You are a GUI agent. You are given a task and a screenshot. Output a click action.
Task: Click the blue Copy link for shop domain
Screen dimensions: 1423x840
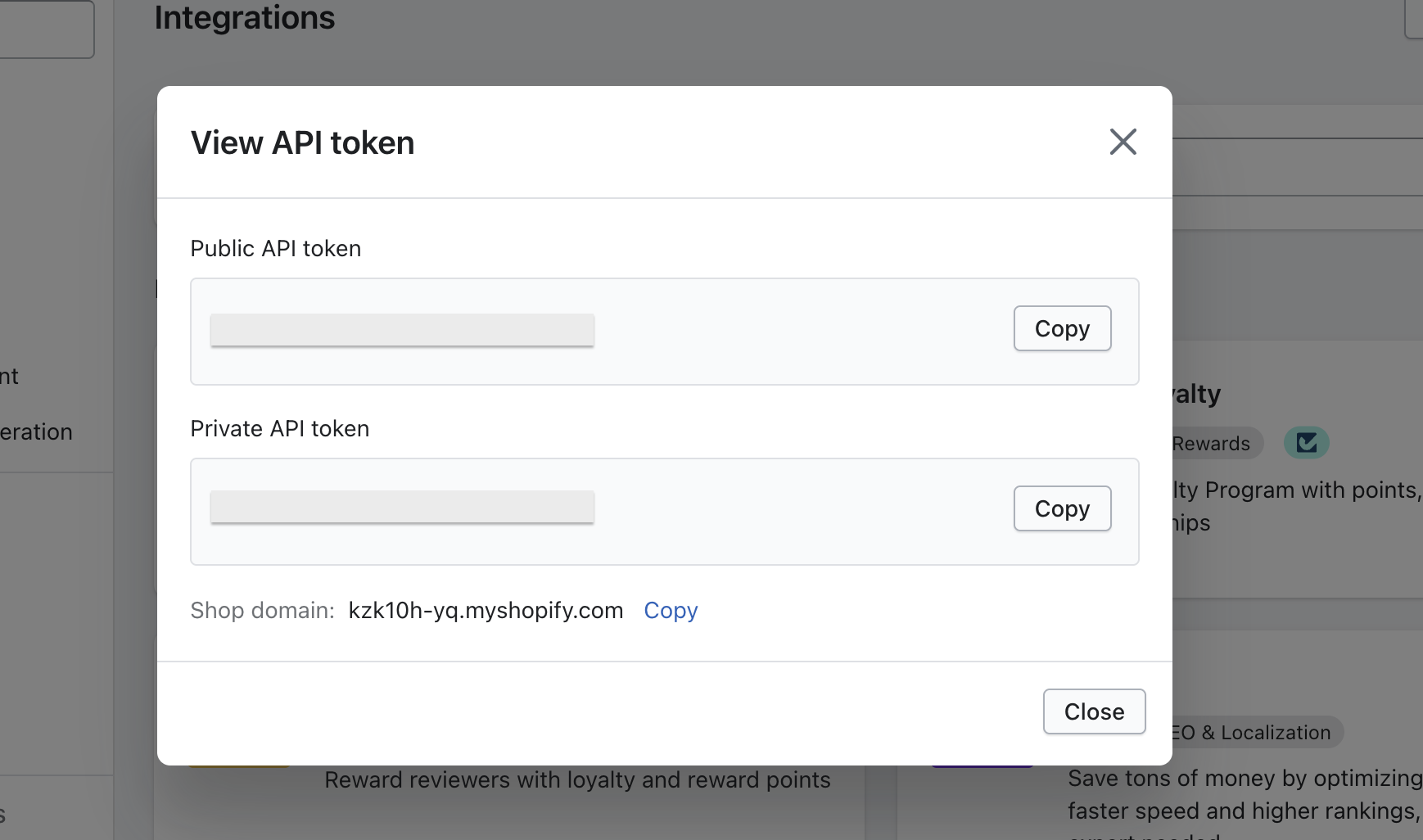671,611
